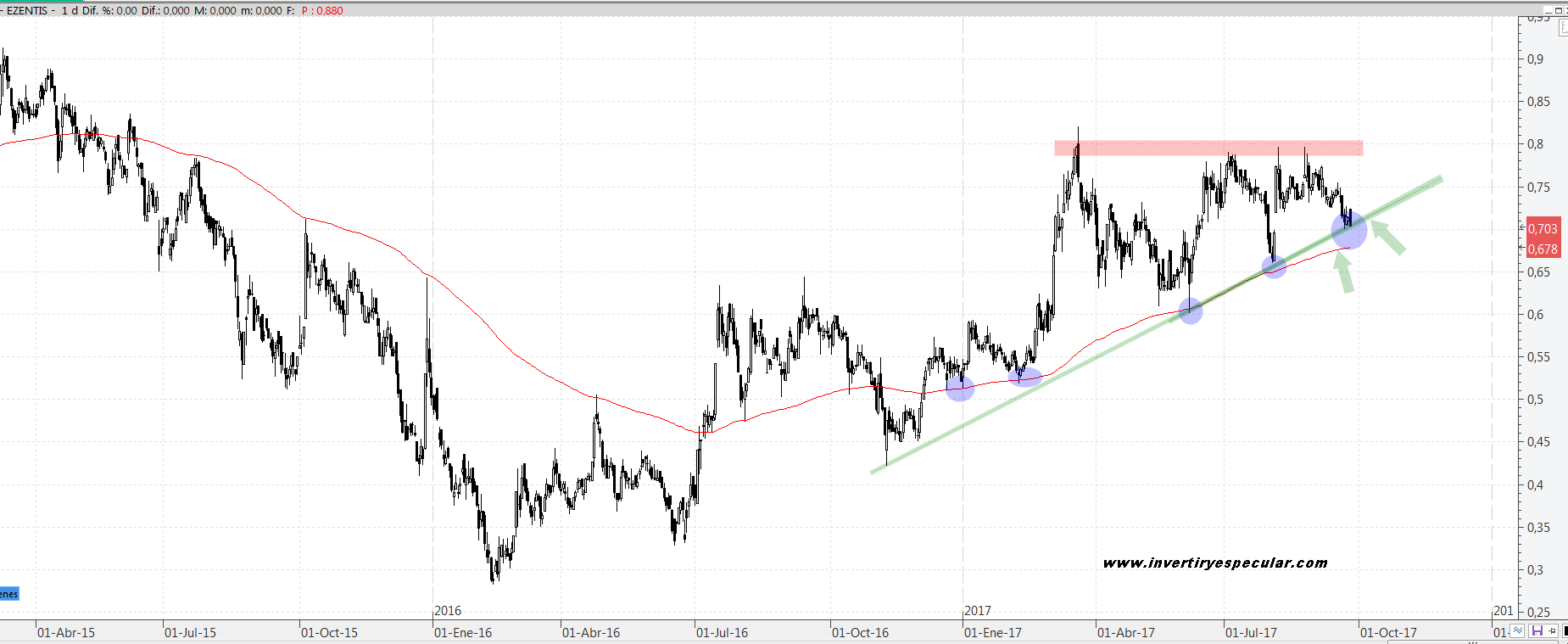Screen dimensions: 1568x644
Task: Click the red 0,703 price label
Action: coord(1543,228)
